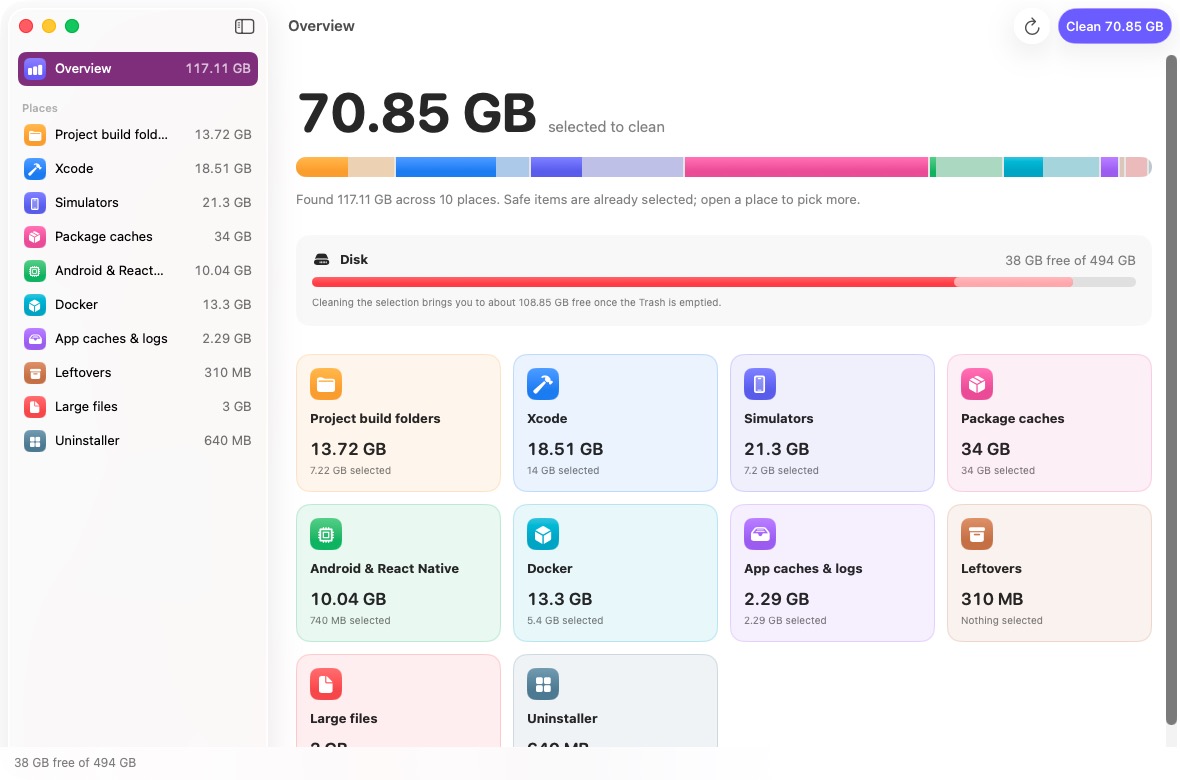This screenshot has height=780, width=1180.
Task: Click the Docker cube icon in sidebar
Action: pos(35,305)
